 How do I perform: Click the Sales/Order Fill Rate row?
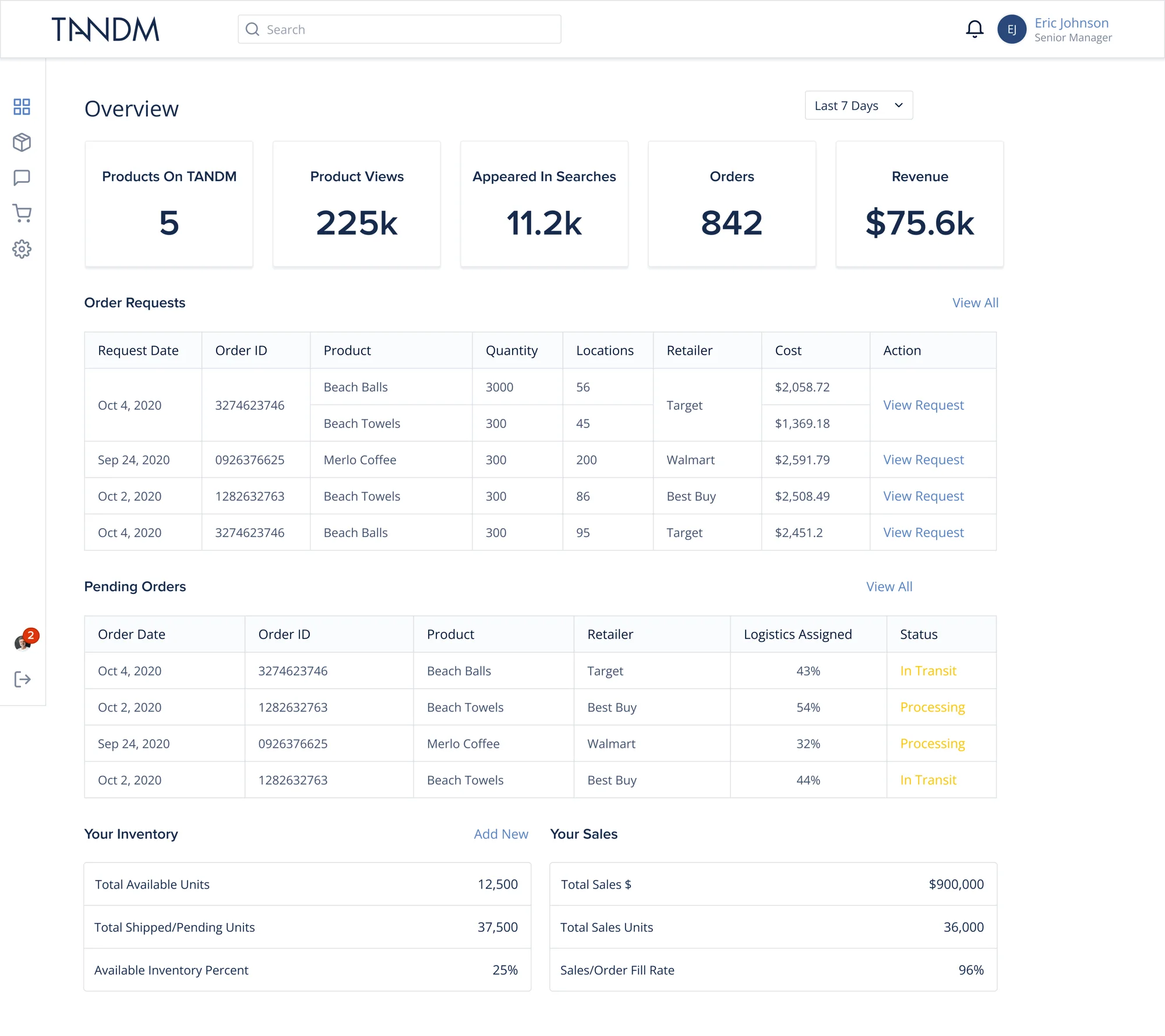[x=773, y=970]
